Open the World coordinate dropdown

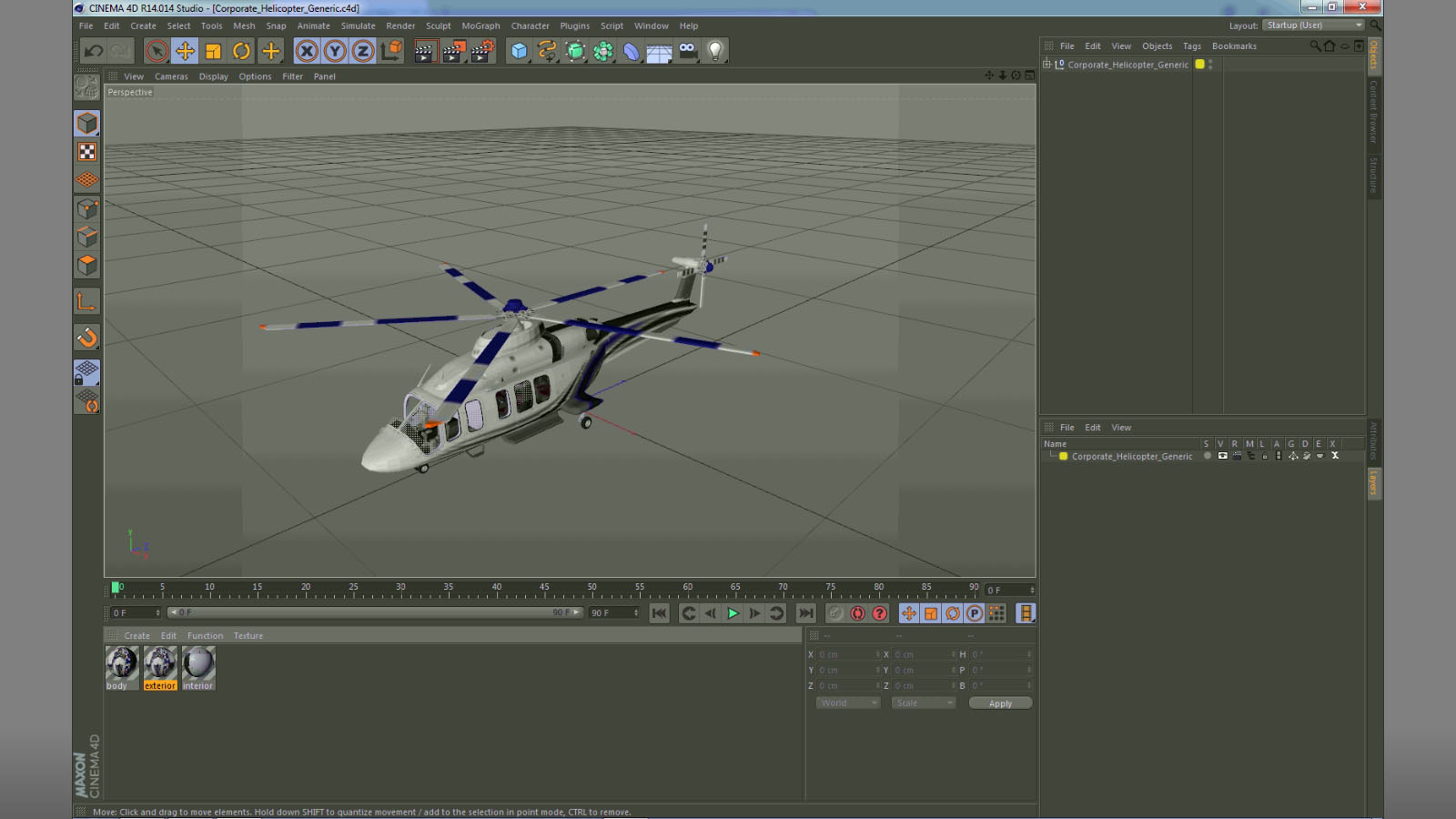click(x=848, y=703)
